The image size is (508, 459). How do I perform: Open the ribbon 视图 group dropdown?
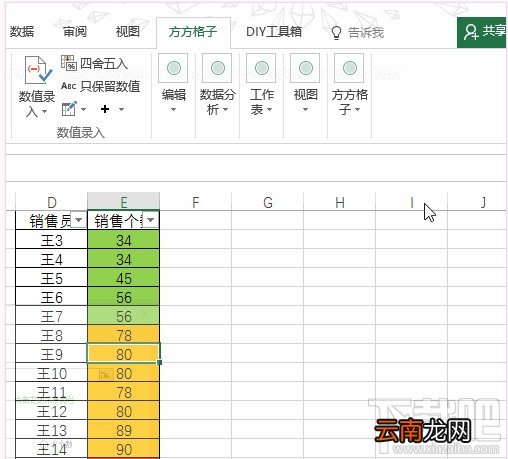click(305, 109)
